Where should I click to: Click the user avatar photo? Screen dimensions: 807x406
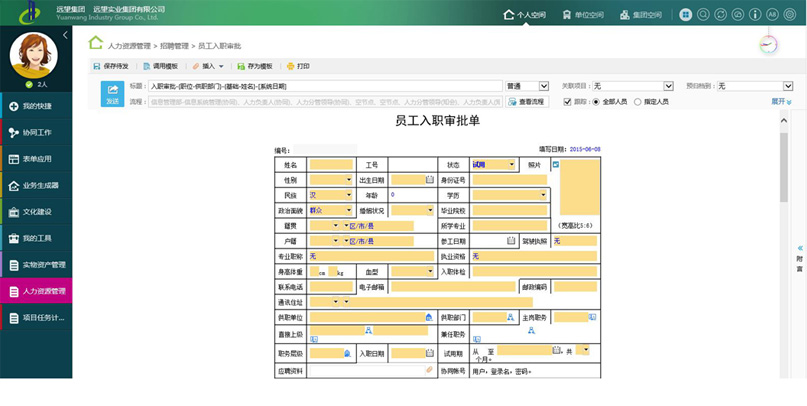coord(33,55)
